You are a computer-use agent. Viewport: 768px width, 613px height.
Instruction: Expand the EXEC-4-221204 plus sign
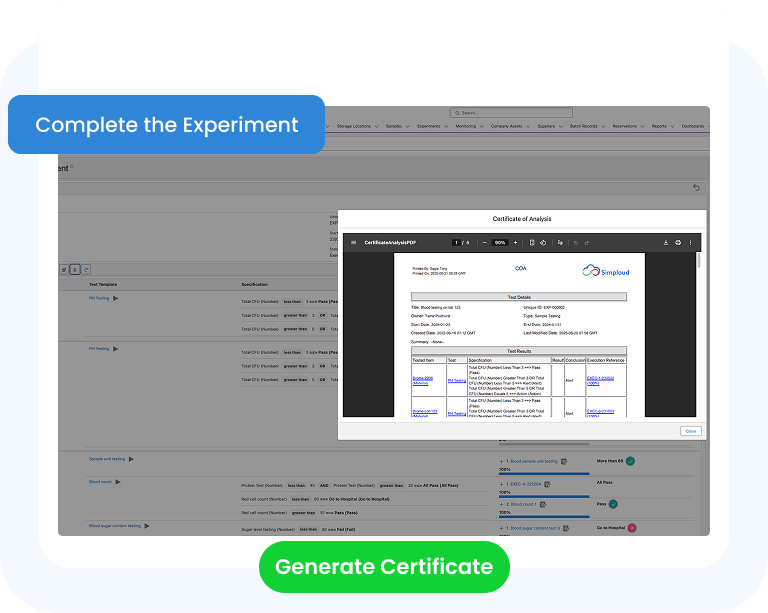click(502, 484)
